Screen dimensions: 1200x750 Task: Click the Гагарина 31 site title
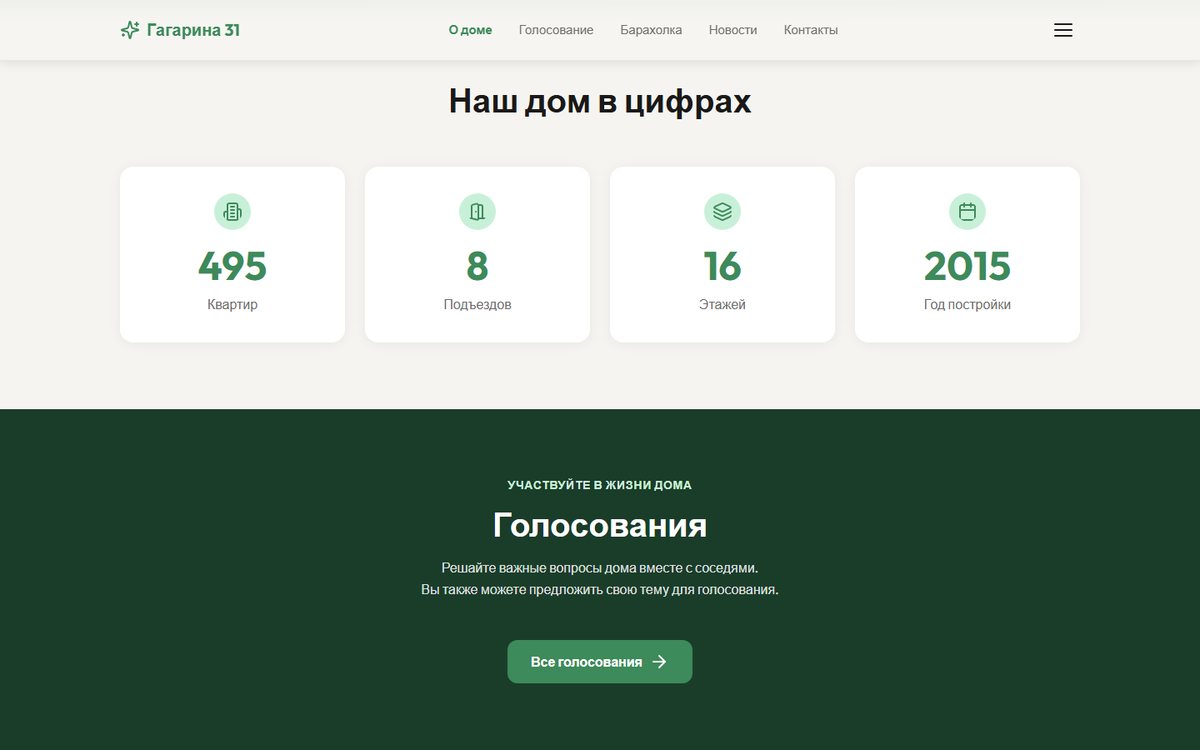193,30
